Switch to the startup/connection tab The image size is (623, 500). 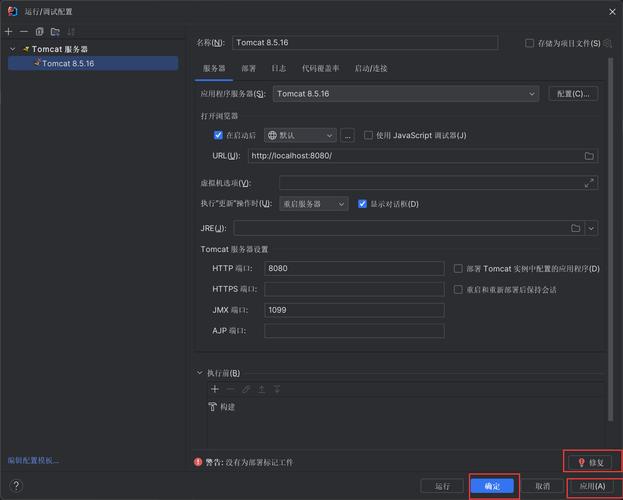tap(371, 68)
